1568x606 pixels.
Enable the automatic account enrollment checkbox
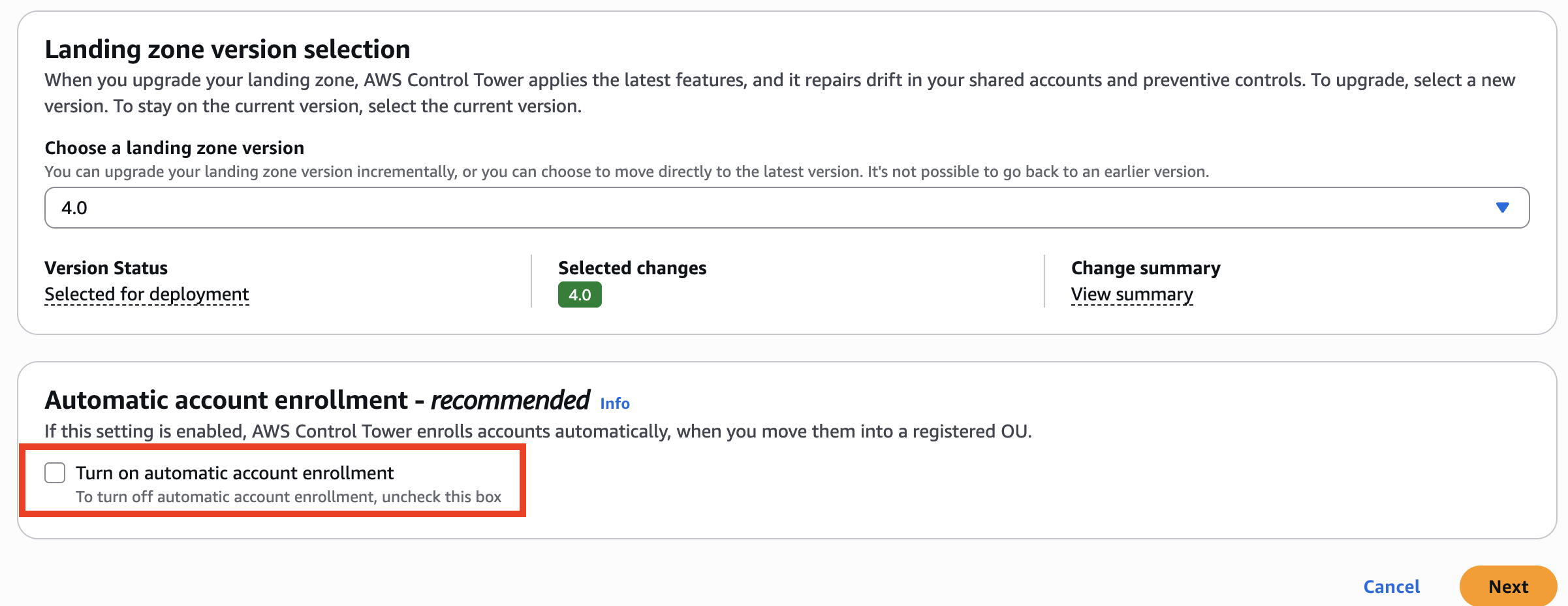(55, 473)
